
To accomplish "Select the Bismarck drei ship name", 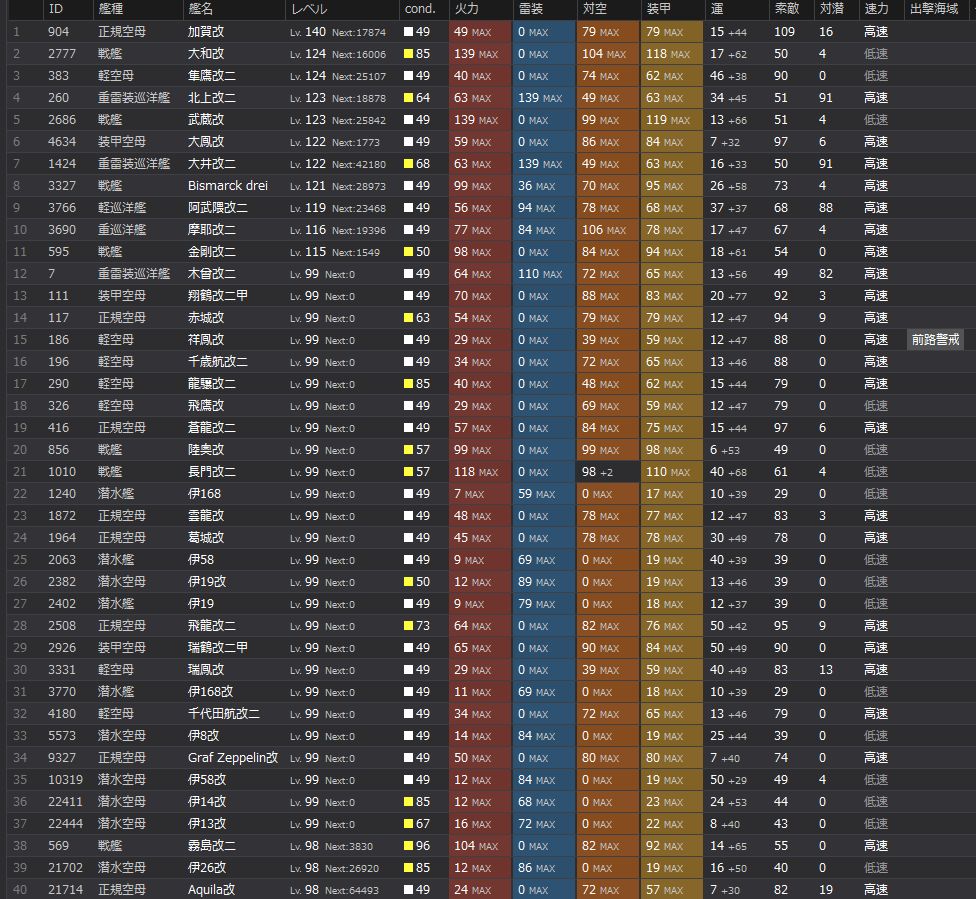I will (228, 186).
